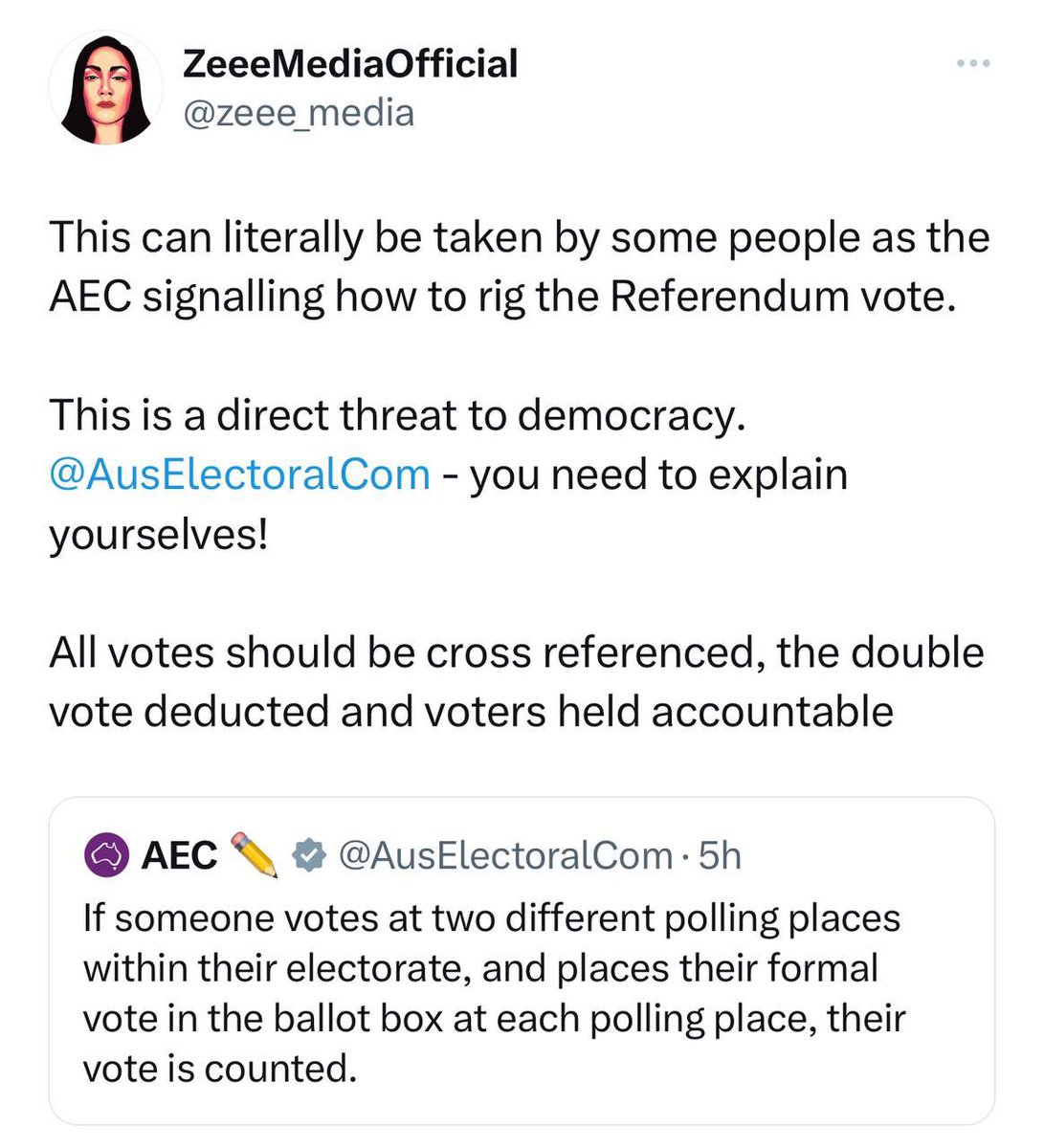The height and width of the screenshot is (1148, 1044).
Task: Open the ZeeeMediaOfficial display name
Action: click(x=349, y=64)
